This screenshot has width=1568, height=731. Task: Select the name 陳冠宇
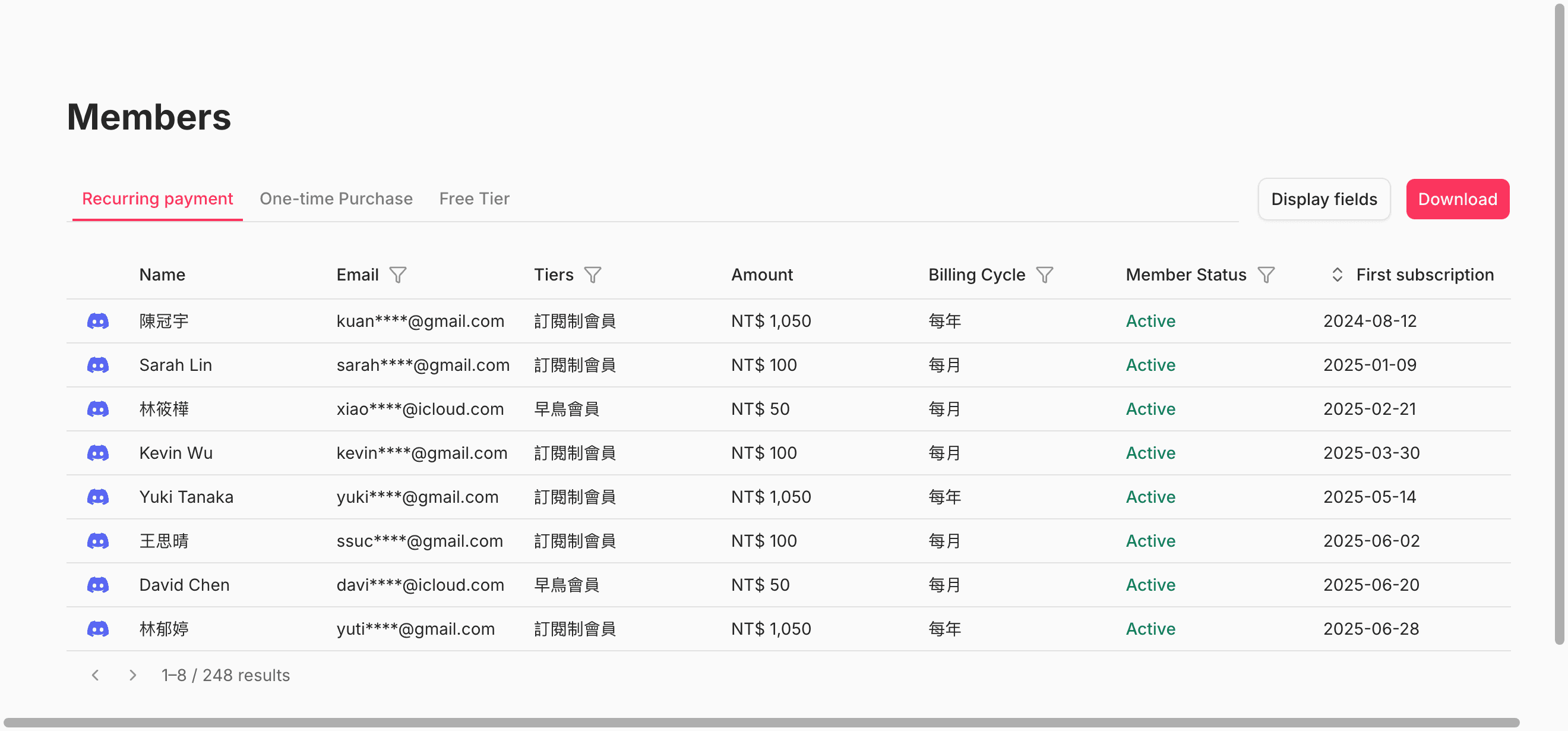coord(164,321)
